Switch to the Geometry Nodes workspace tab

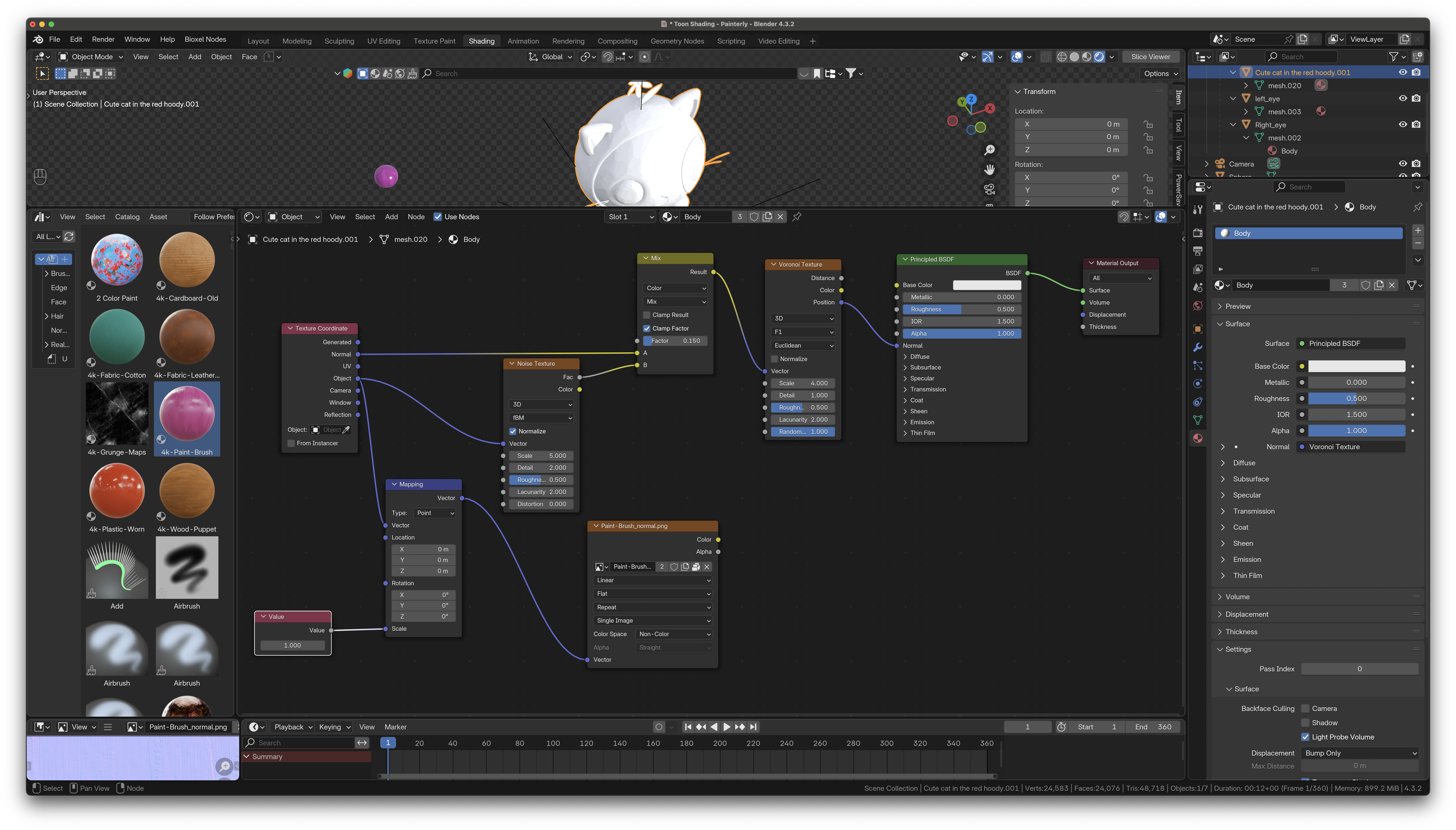[677, 41]
